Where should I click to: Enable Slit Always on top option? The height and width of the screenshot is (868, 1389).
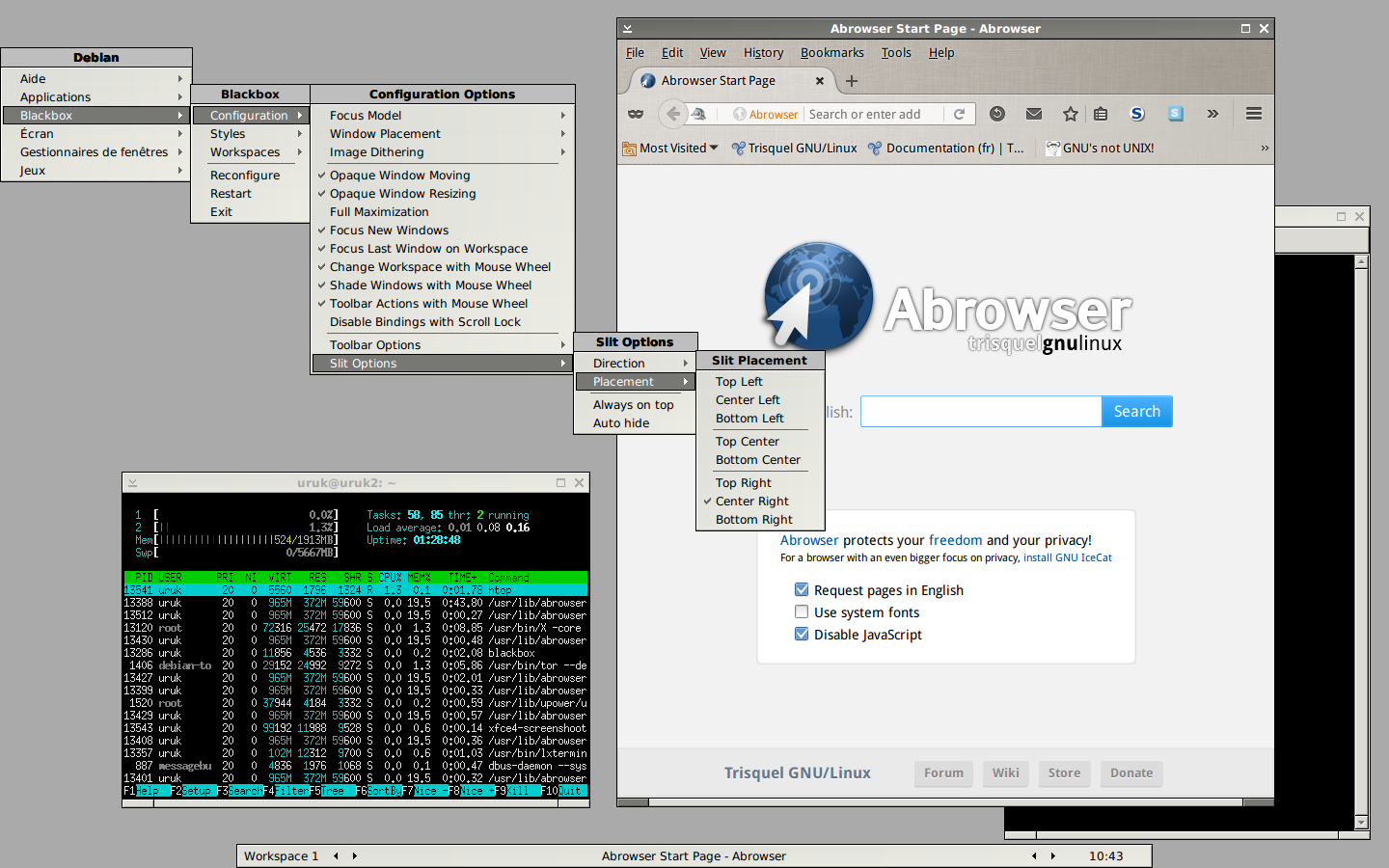coord(635,405)
